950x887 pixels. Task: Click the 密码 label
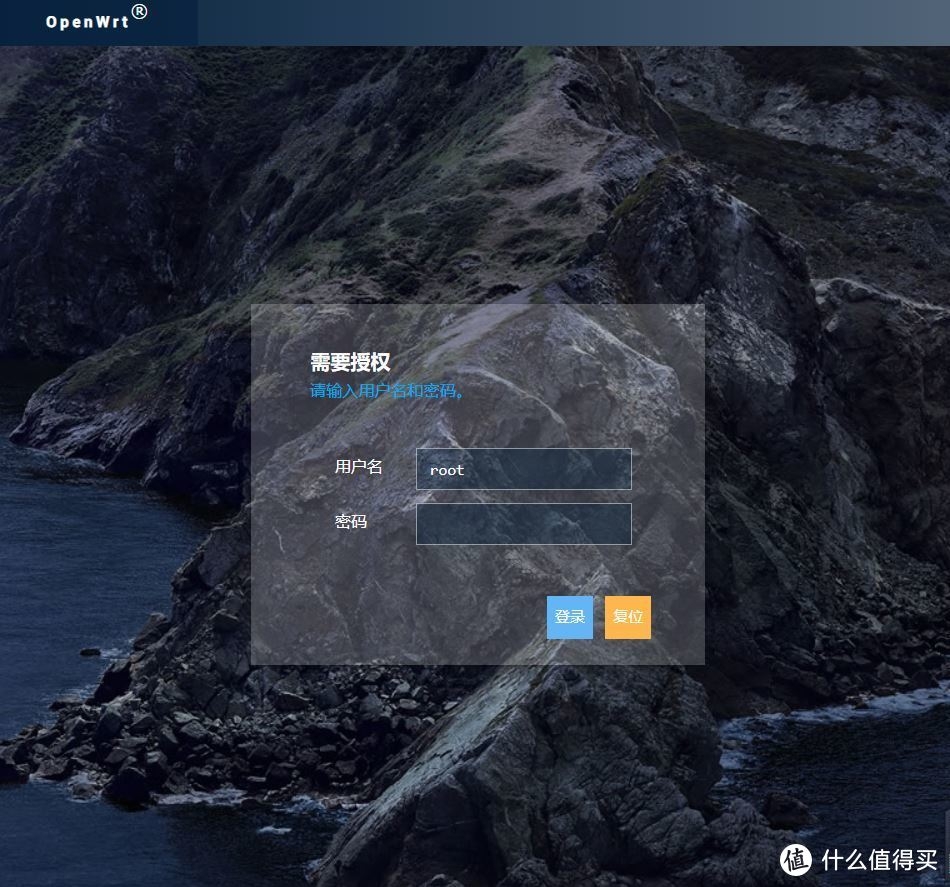coord(351,522)
